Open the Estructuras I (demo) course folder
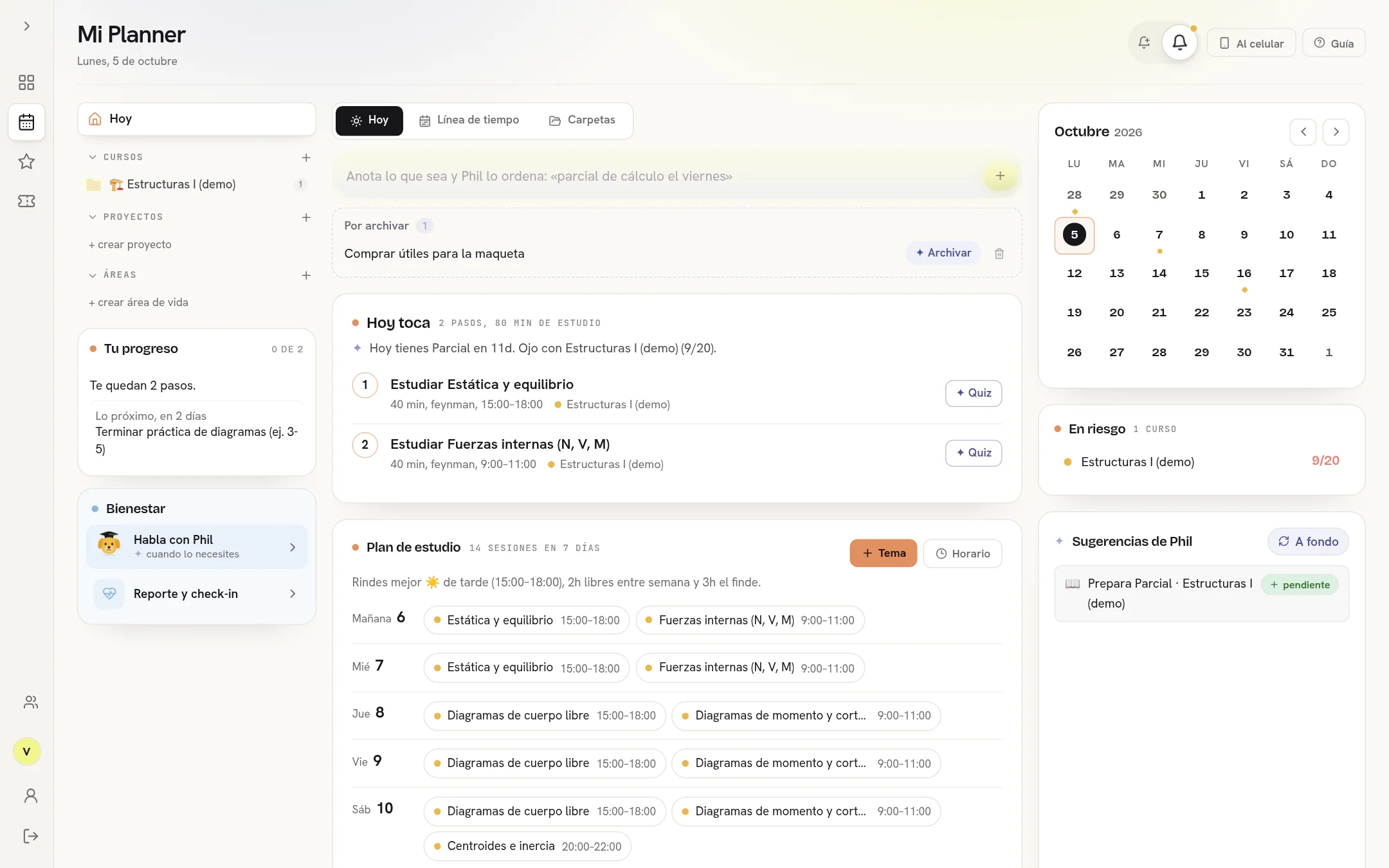The height and width of the screenshot is (868, 1389). click(197, 185)
